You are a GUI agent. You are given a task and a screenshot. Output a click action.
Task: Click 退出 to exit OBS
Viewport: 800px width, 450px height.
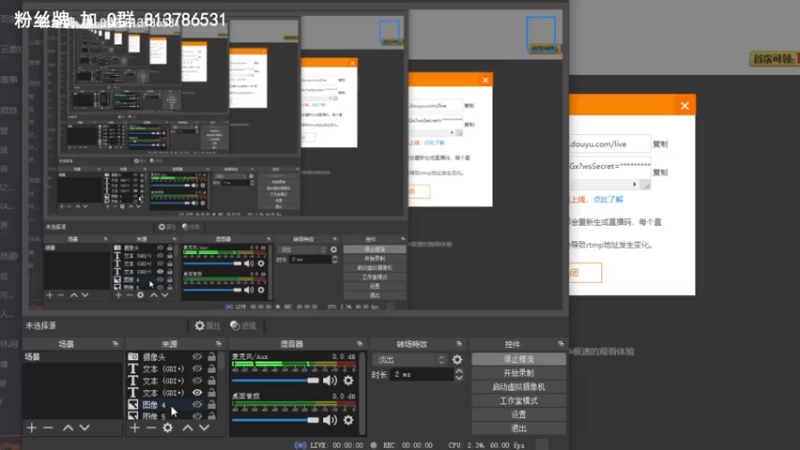[518, 428]
